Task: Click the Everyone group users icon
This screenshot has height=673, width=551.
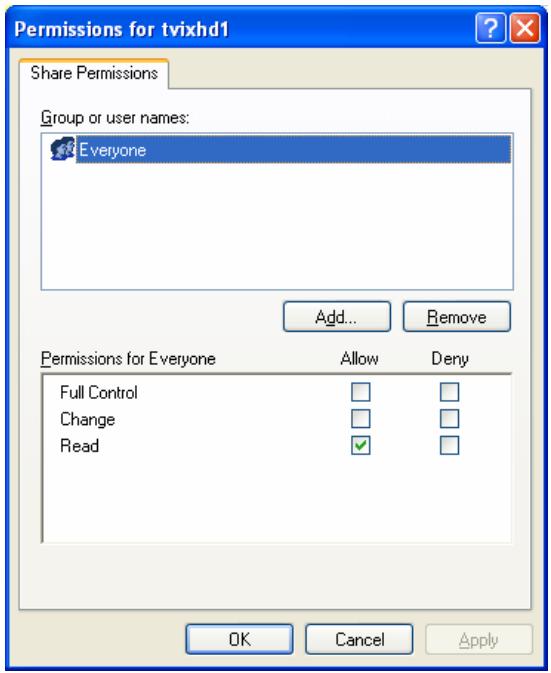Action: click(63, 149)
